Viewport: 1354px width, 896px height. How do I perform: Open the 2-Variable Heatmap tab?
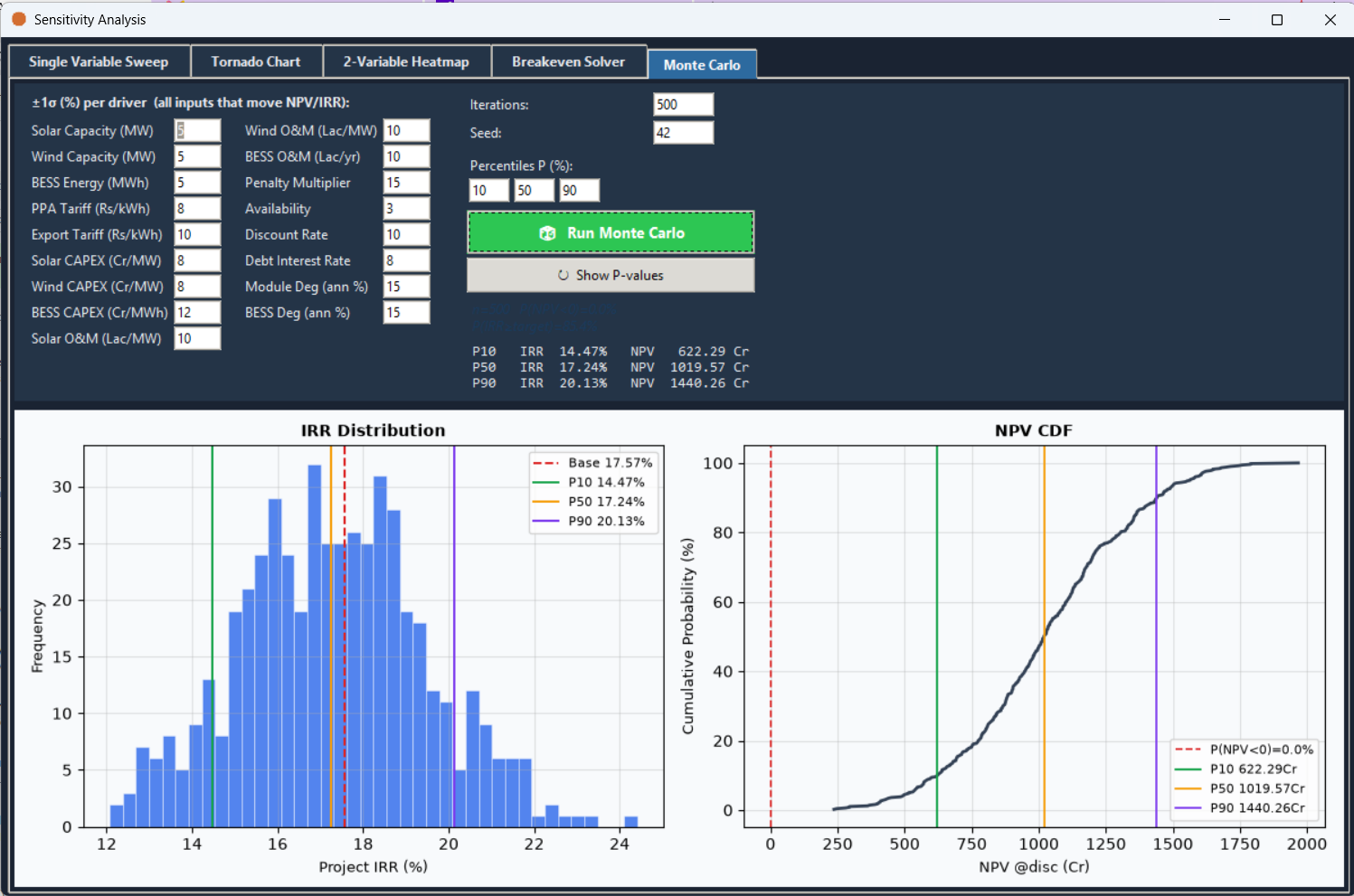pos(406,61)
